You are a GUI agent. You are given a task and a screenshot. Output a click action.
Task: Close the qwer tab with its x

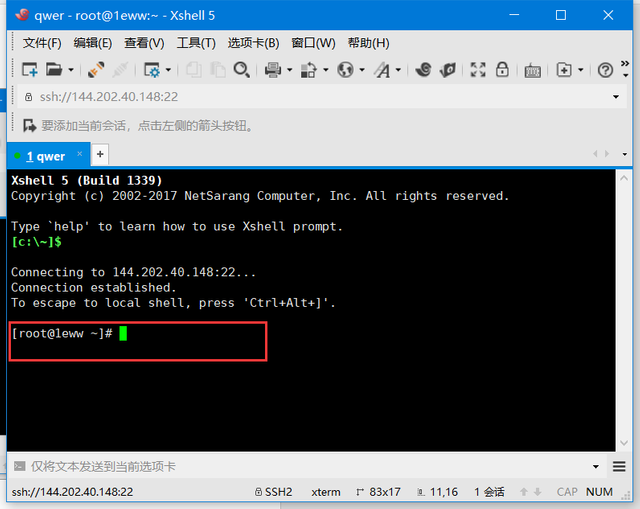(80, 154)
